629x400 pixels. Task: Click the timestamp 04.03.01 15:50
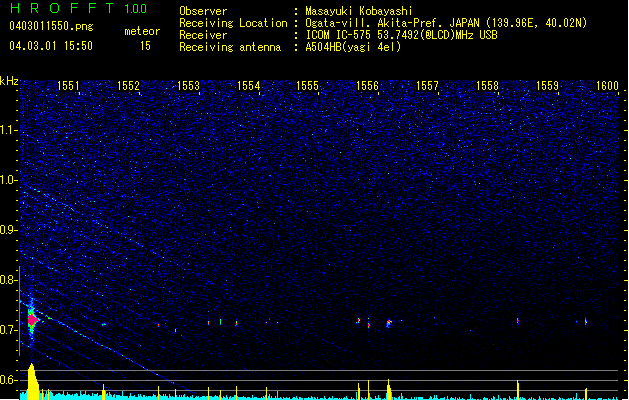click(x=51, y=46)
